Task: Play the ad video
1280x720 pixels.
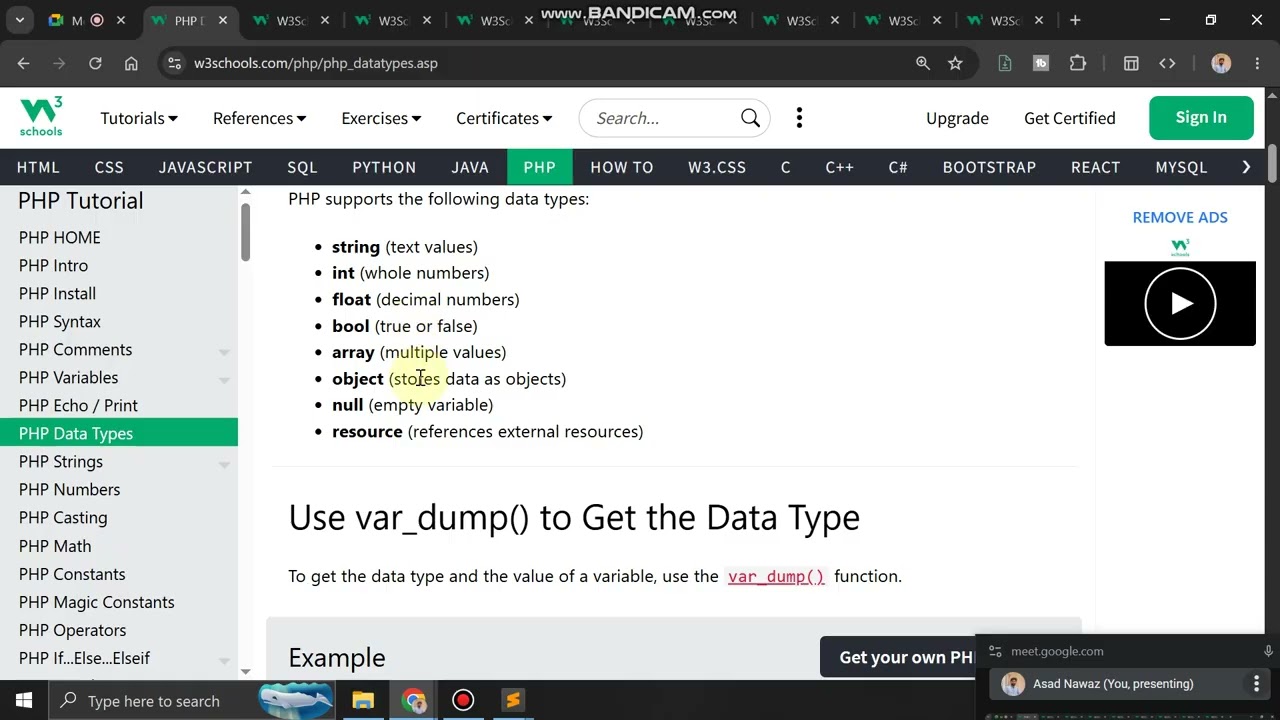Action: tap(1180, 303)
